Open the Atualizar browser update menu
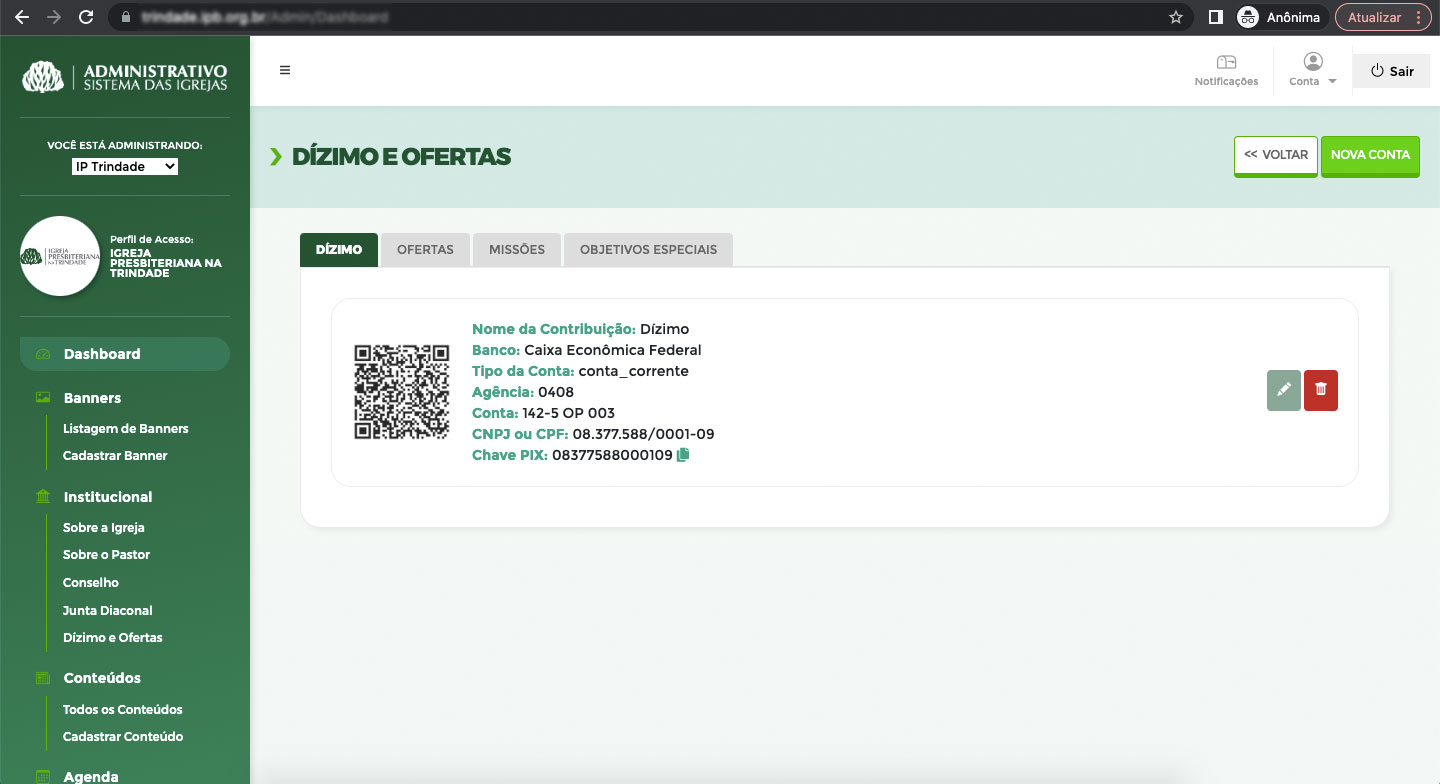This screenshot has width=1440, height=784. (x=1382, y=17)
